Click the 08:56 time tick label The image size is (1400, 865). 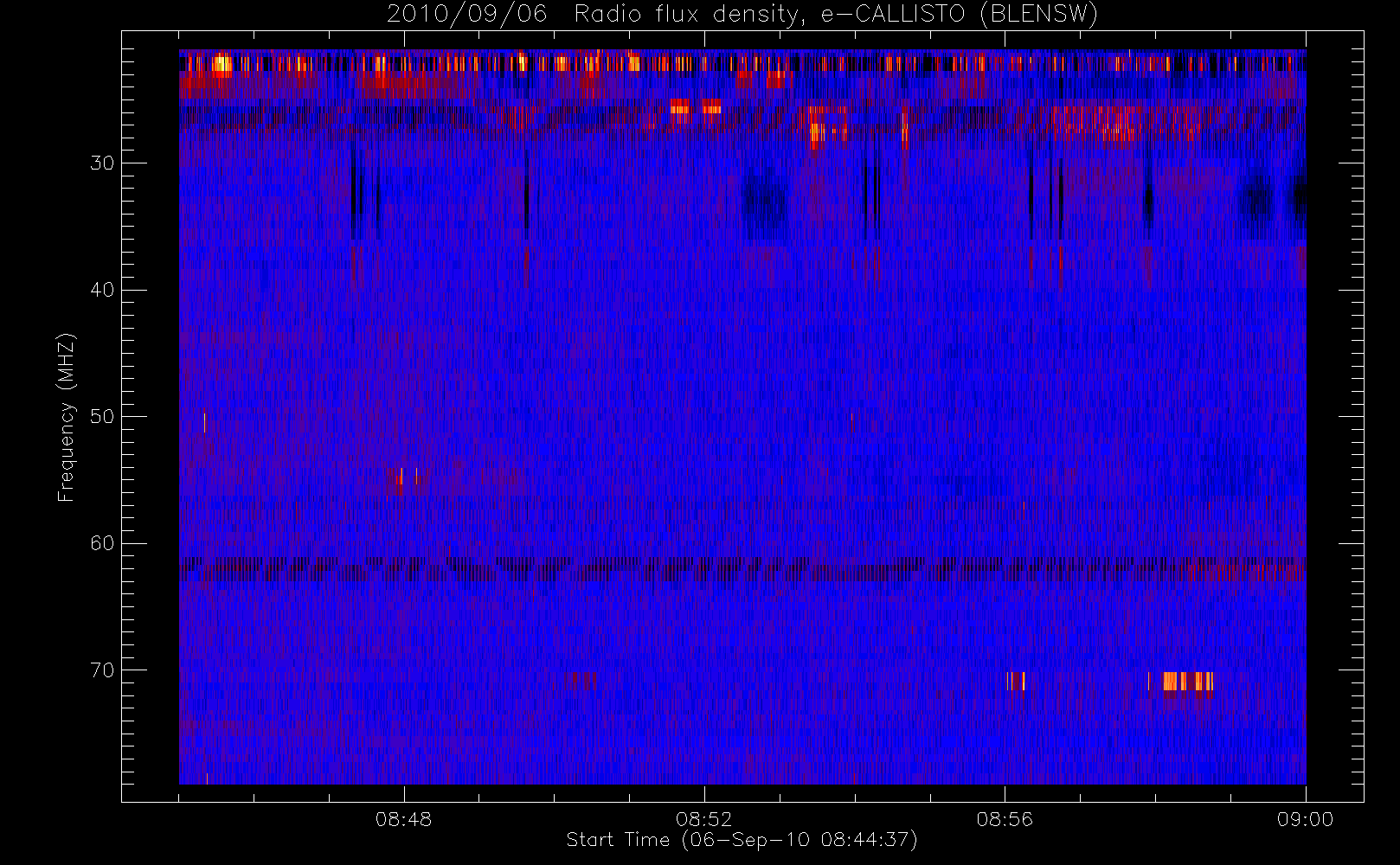coord(1005,819)
